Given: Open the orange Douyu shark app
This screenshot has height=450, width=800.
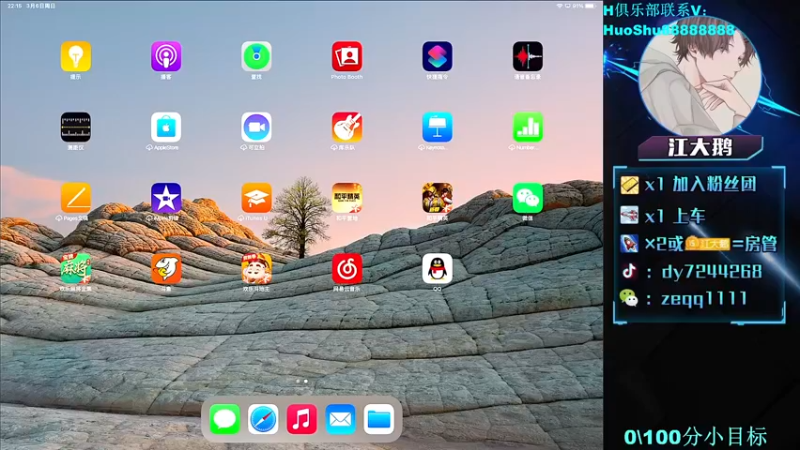Looking at the screenshot, I should point(166,268).
